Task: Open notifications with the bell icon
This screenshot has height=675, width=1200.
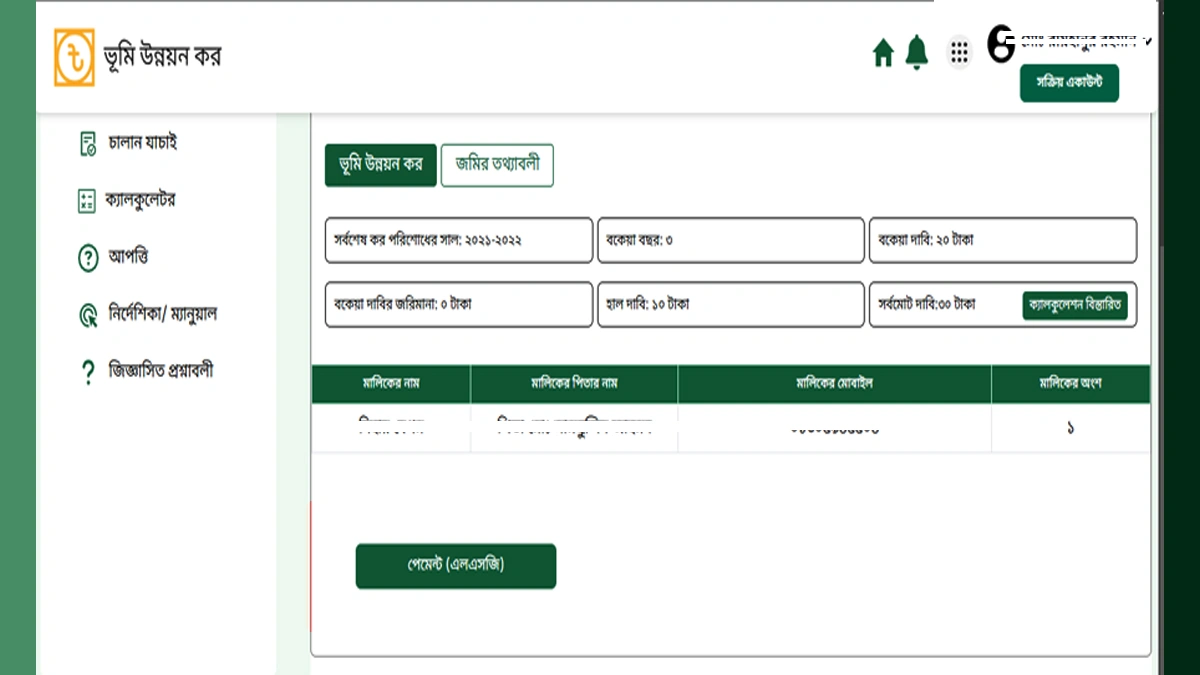Action: tap(917, 52)
